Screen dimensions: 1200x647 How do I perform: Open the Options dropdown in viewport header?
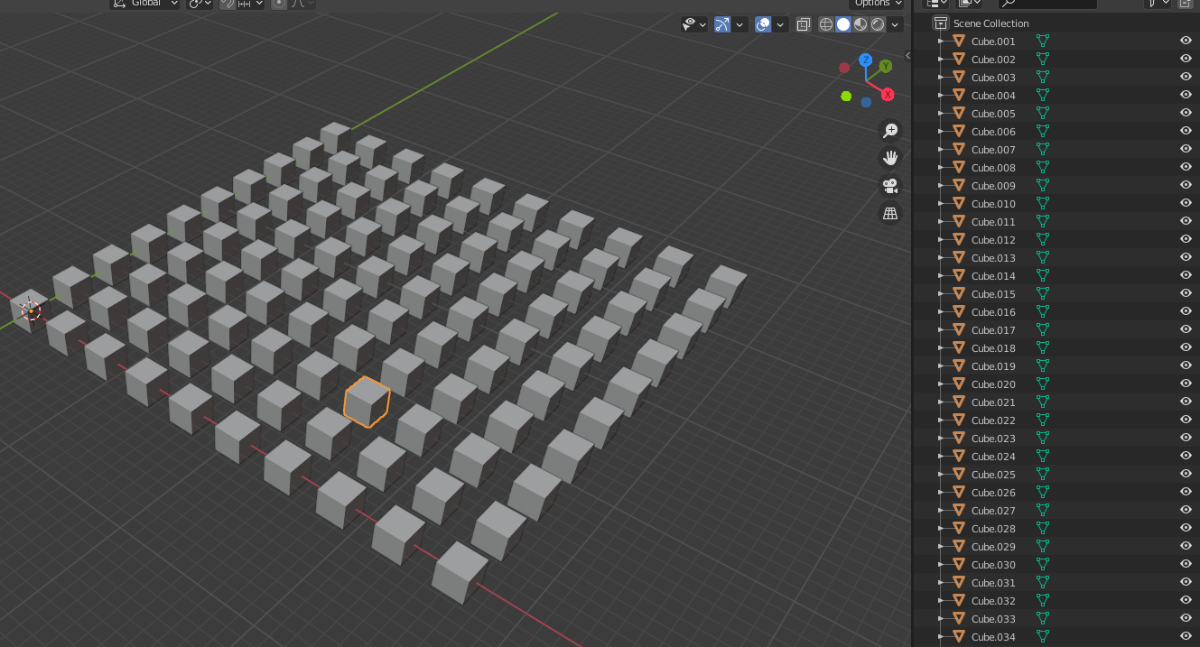[877, 3]
